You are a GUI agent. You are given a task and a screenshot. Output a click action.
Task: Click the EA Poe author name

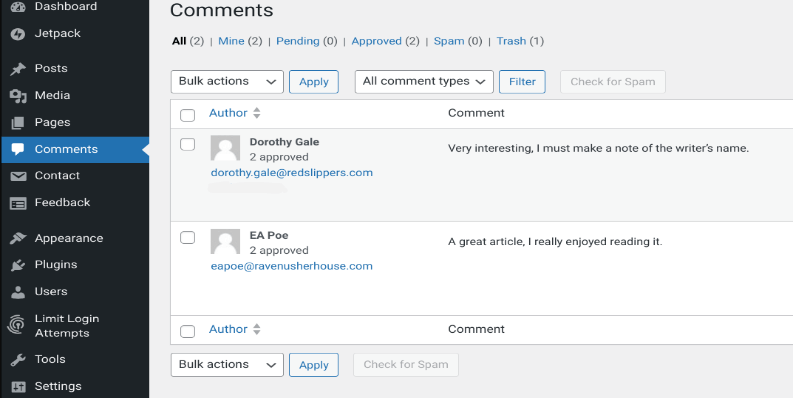(x=269, y=236)
